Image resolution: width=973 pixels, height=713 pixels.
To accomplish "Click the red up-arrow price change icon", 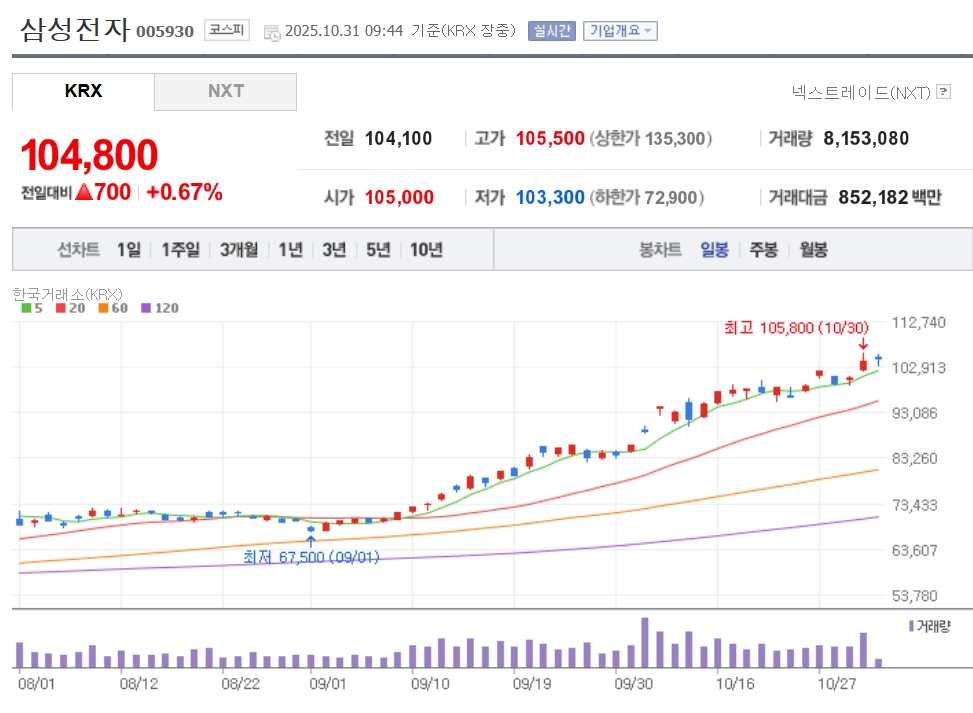I will click(84, 192).
